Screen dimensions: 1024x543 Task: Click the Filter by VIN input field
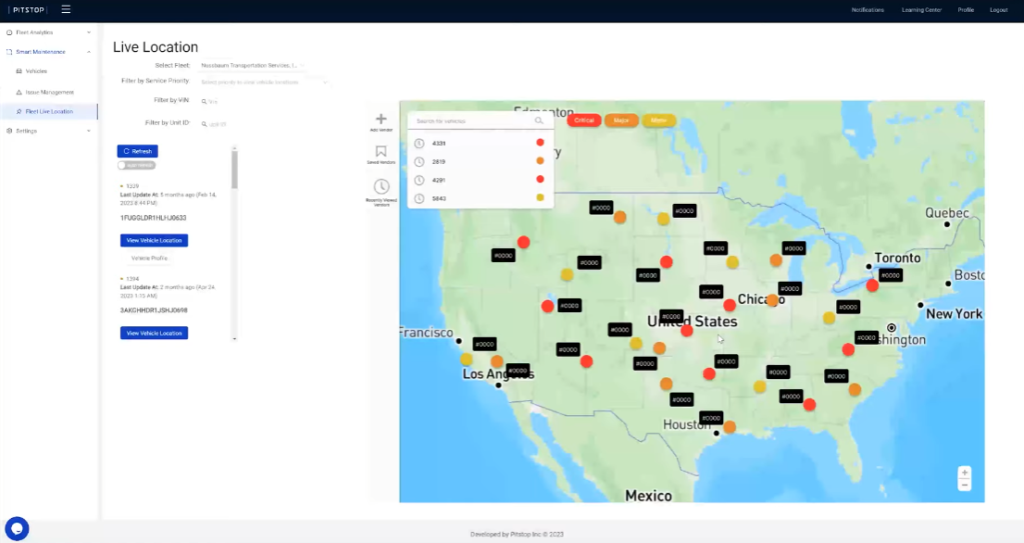coord(250,101)
